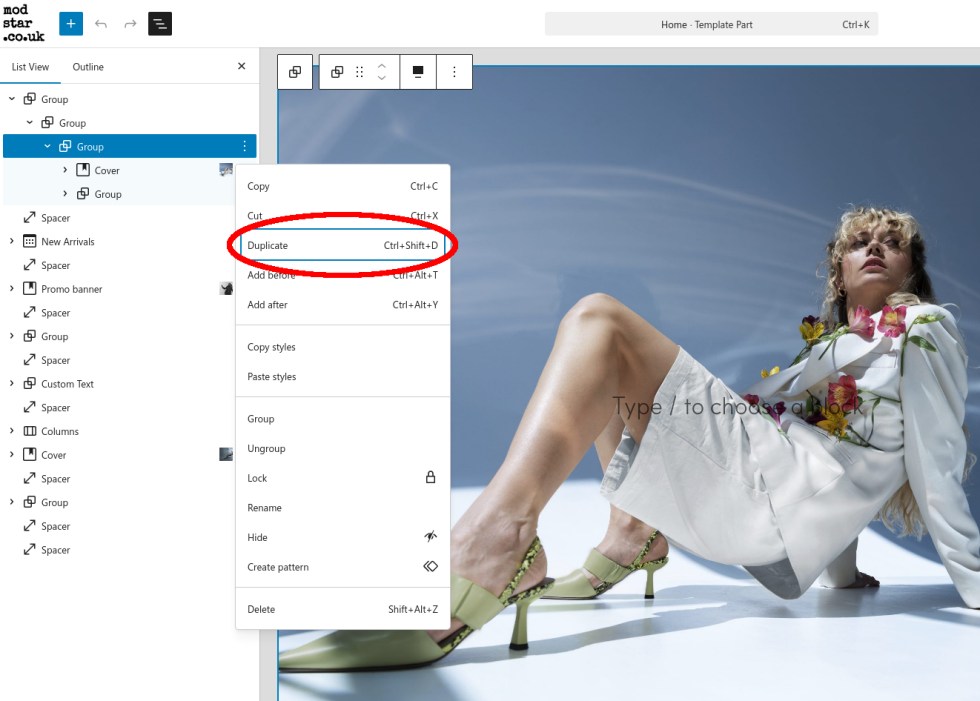Choose Rename from the context menu
The width and height of the screenshot is (980, 701).
(342, 508)
